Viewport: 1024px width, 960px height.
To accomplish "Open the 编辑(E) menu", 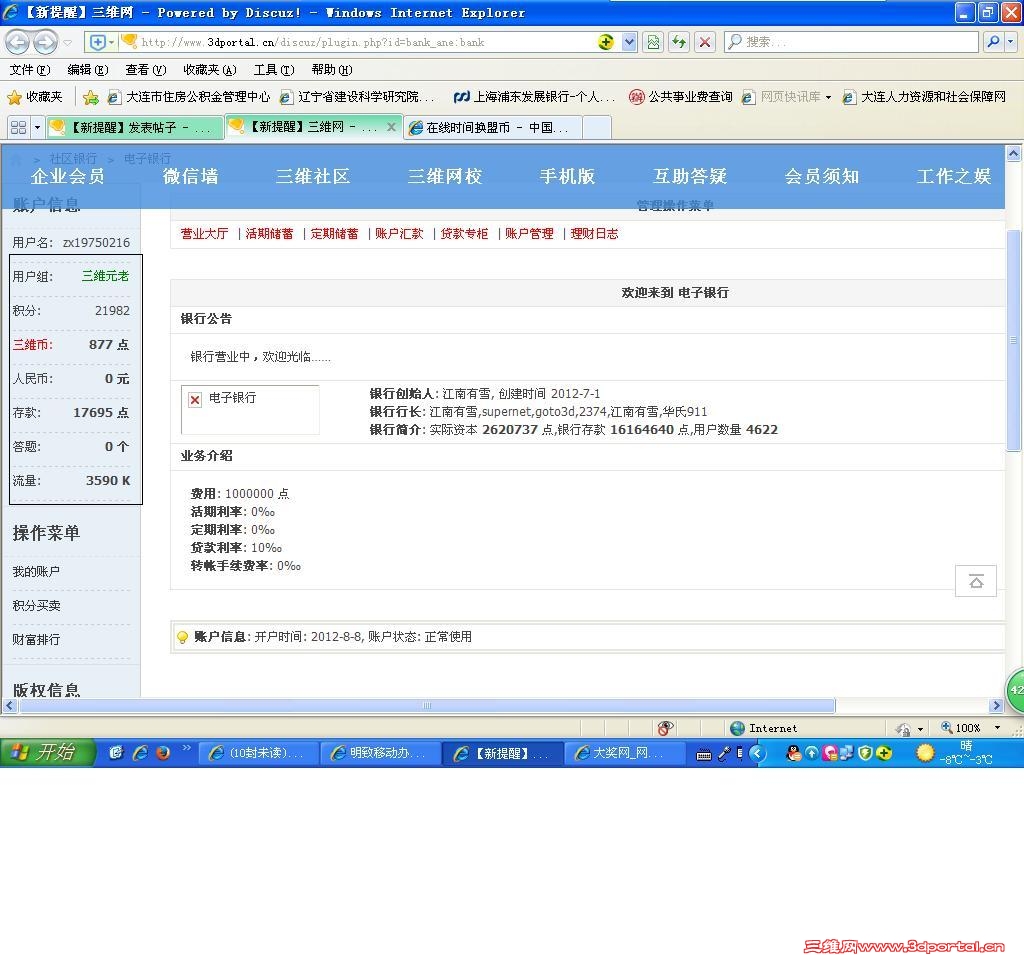I will point(88,70).
